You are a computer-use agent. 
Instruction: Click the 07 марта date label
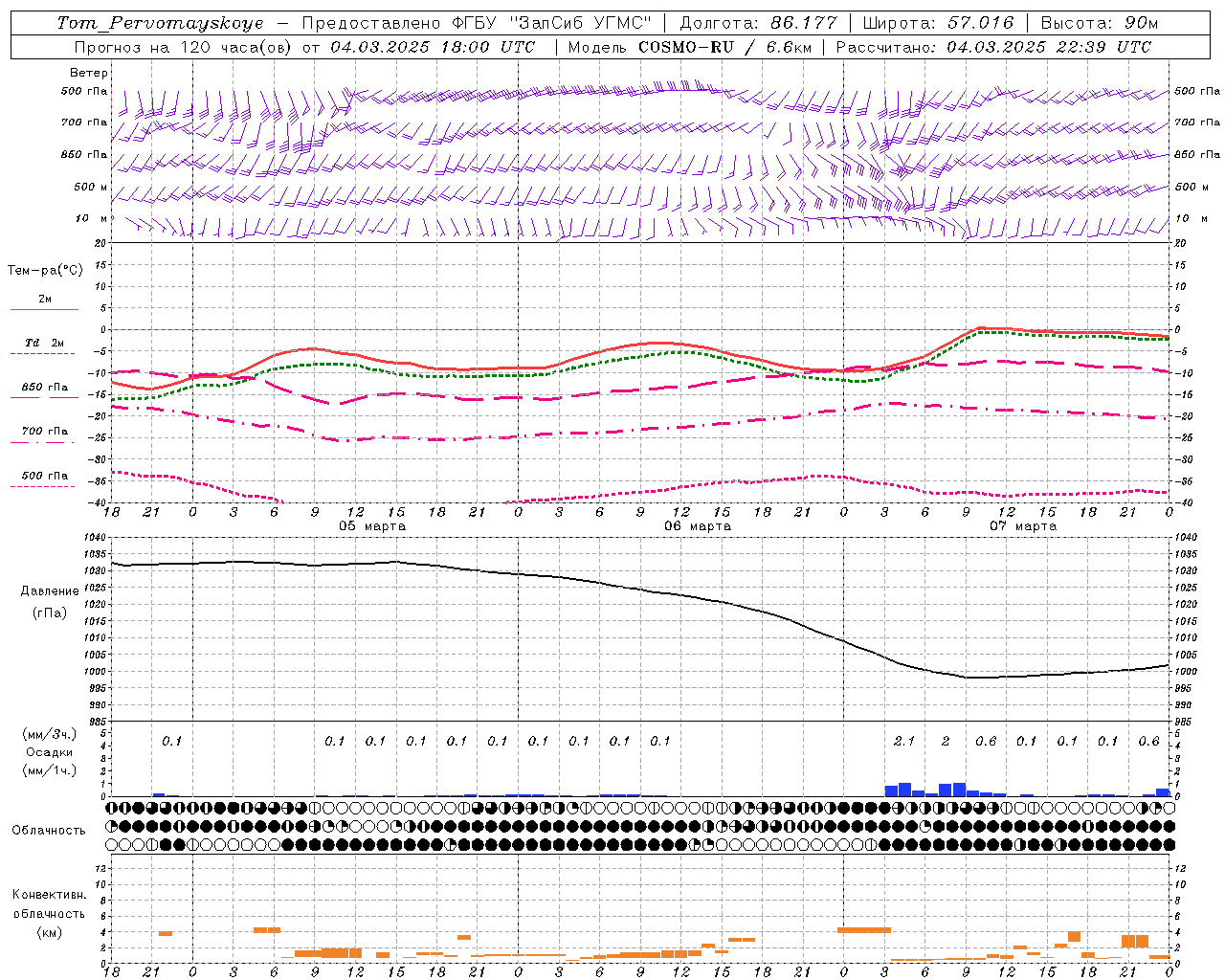[1023, 526]
